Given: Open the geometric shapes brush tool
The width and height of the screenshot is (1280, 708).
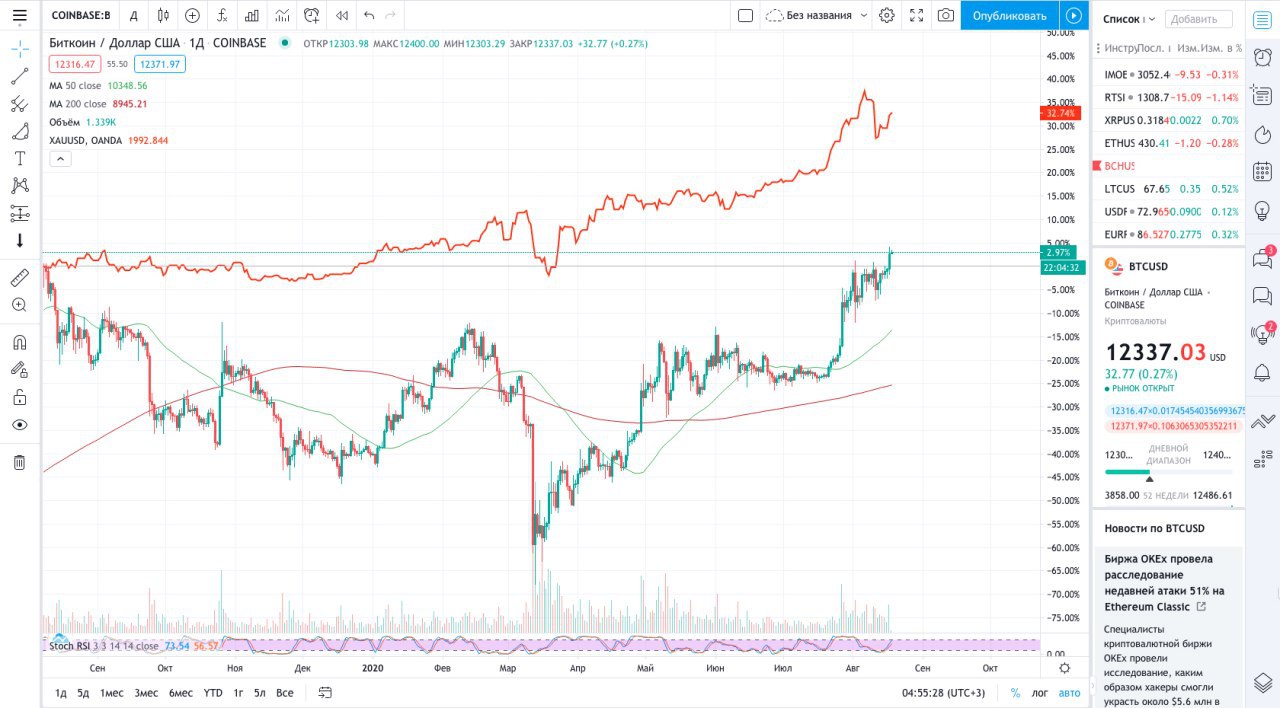Looking at the screenshot, I should click(19, 131).
